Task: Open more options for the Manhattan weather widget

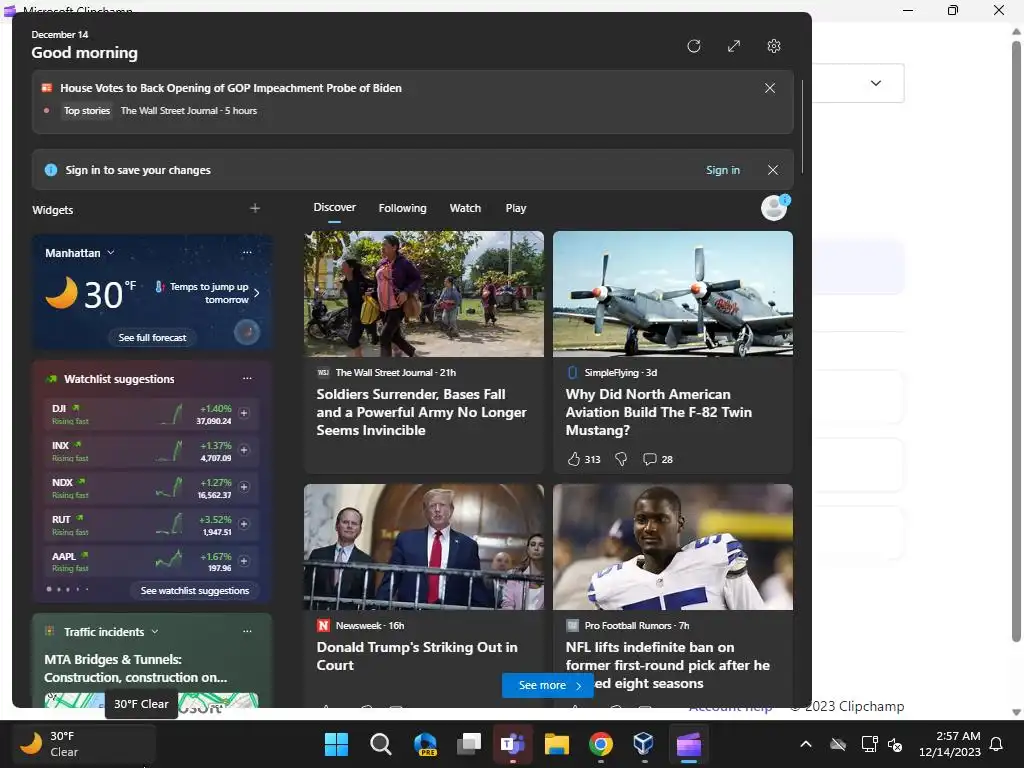Action: pos(247,252)
